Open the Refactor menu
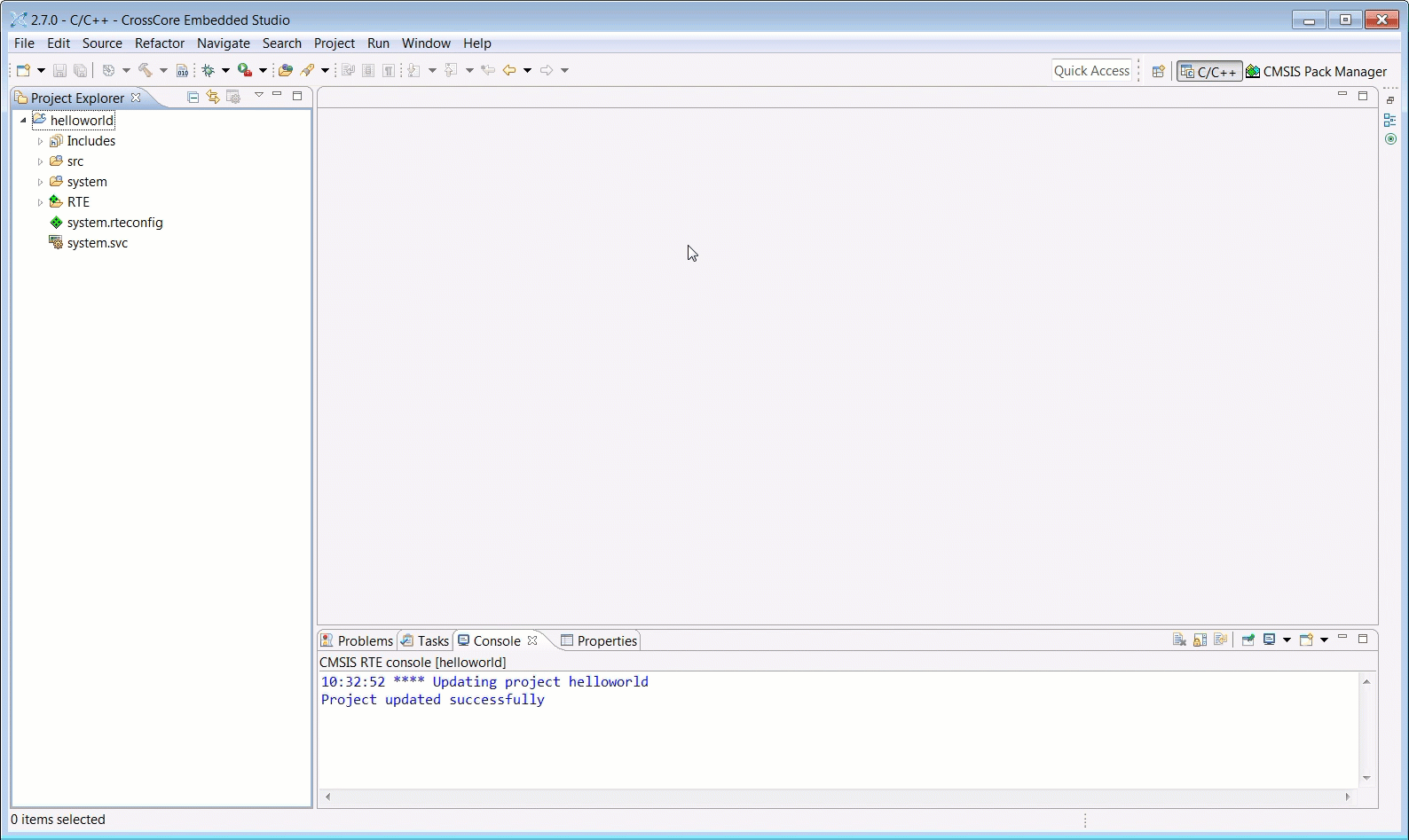The image size is (1409, 840). point(160,43)
